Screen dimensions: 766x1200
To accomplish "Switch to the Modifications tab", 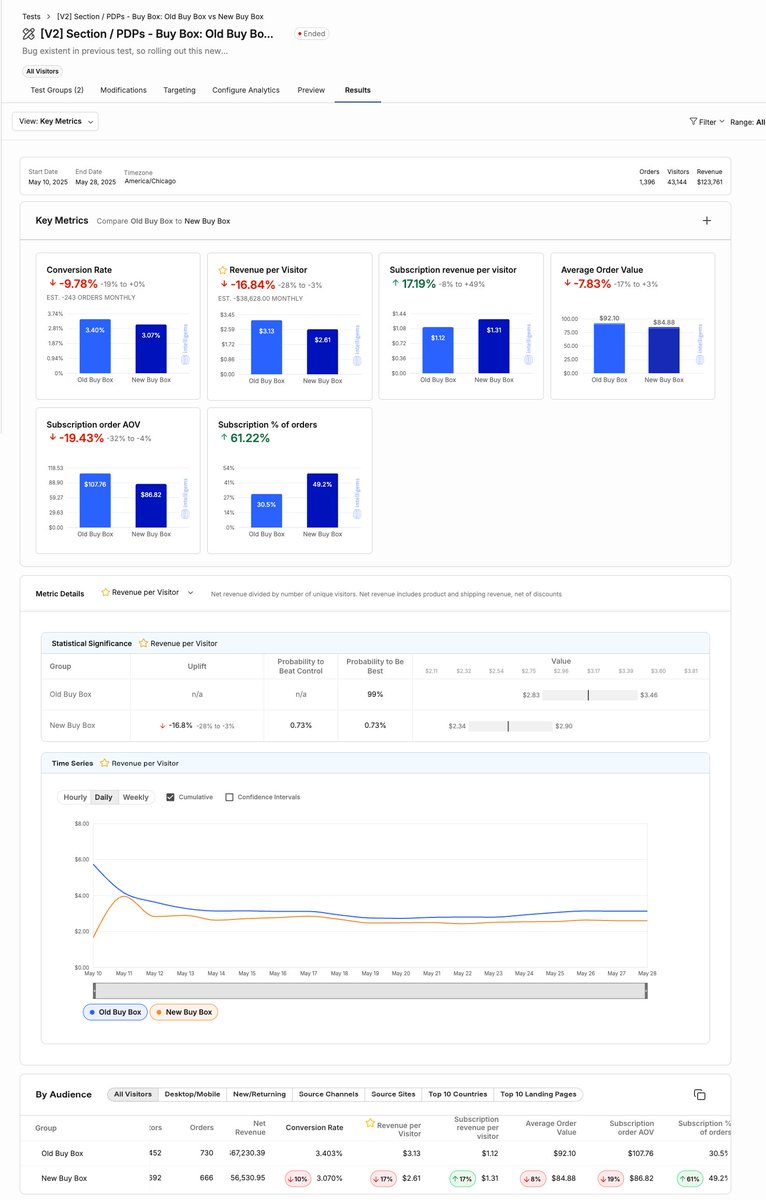I will pyautogui.click(x=123, y=90).
